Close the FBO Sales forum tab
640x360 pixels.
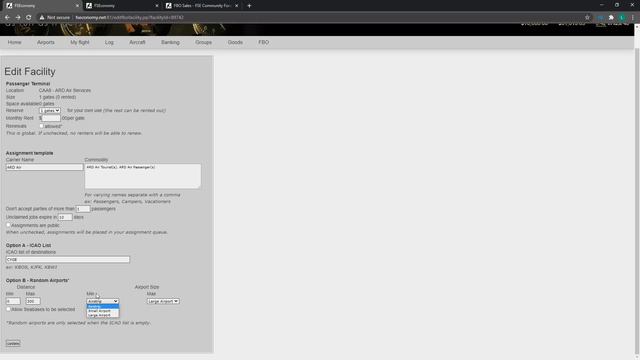tap(236, 6)
